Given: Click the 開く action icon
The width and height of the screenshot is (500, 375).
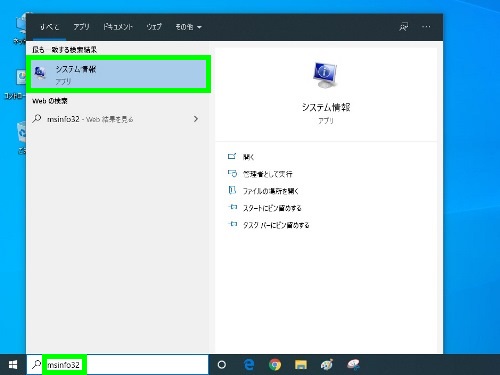Looking at the screenshot, I should 232,156.
